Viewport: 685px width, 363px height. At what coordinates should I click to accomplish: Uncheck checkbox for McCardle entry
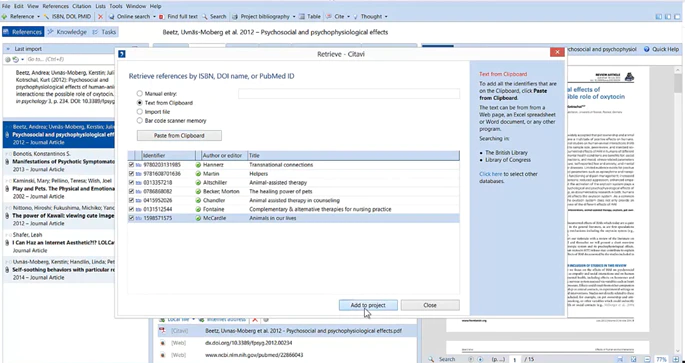131,218
